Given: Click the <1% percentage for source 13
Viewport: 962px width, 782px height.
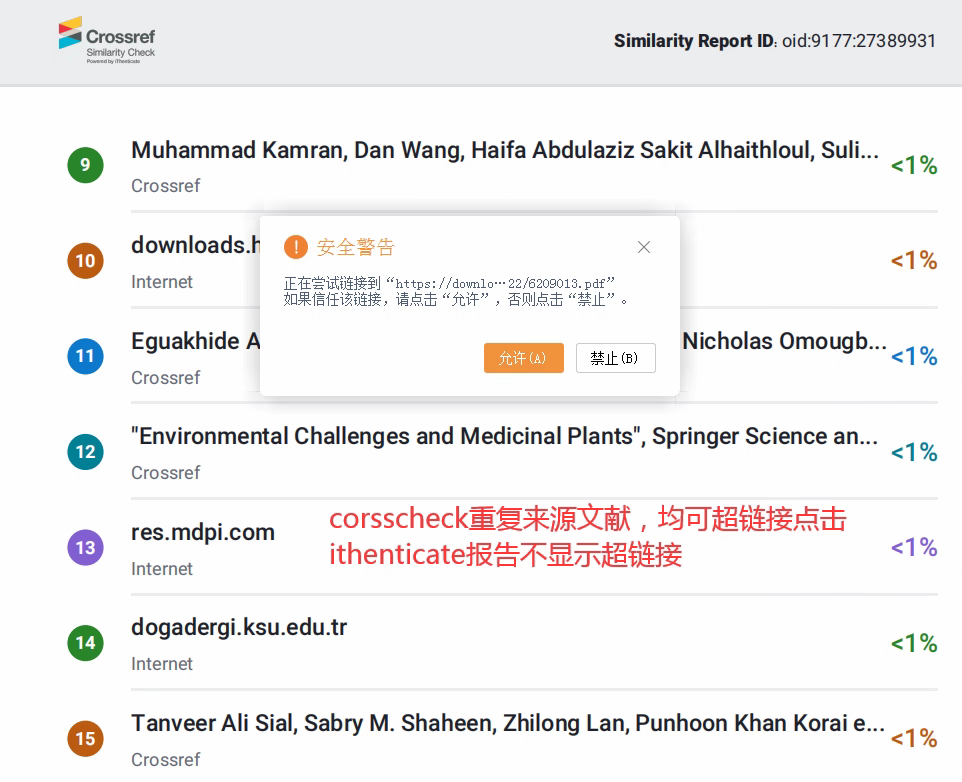Looking at the screenshot, I should (x=913, y=547).
